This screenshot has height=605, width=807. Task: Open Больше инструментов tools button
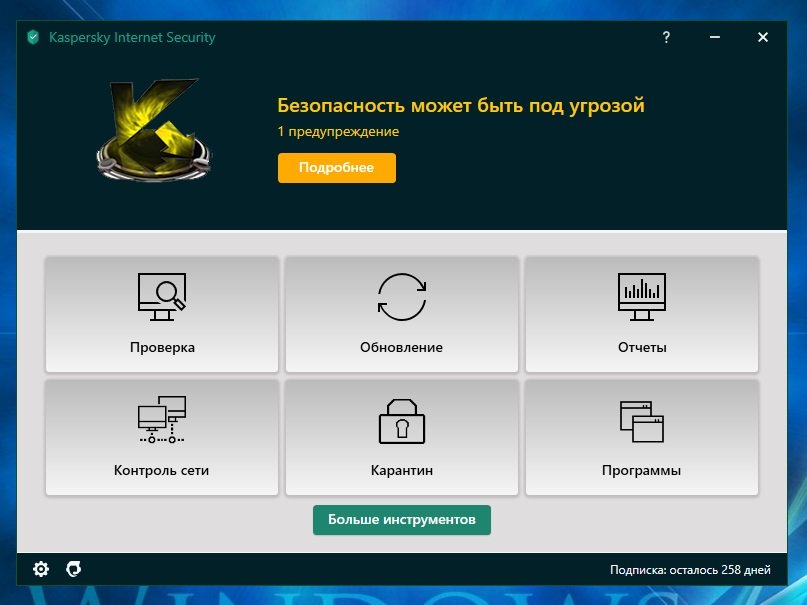[401, 520]
